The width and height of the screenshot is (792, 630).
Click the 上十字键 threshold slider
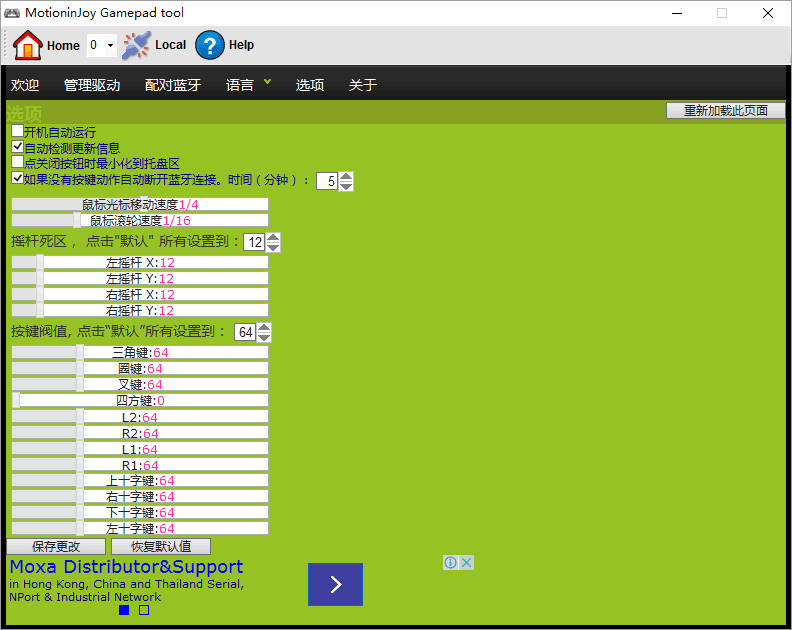(140, 480)
